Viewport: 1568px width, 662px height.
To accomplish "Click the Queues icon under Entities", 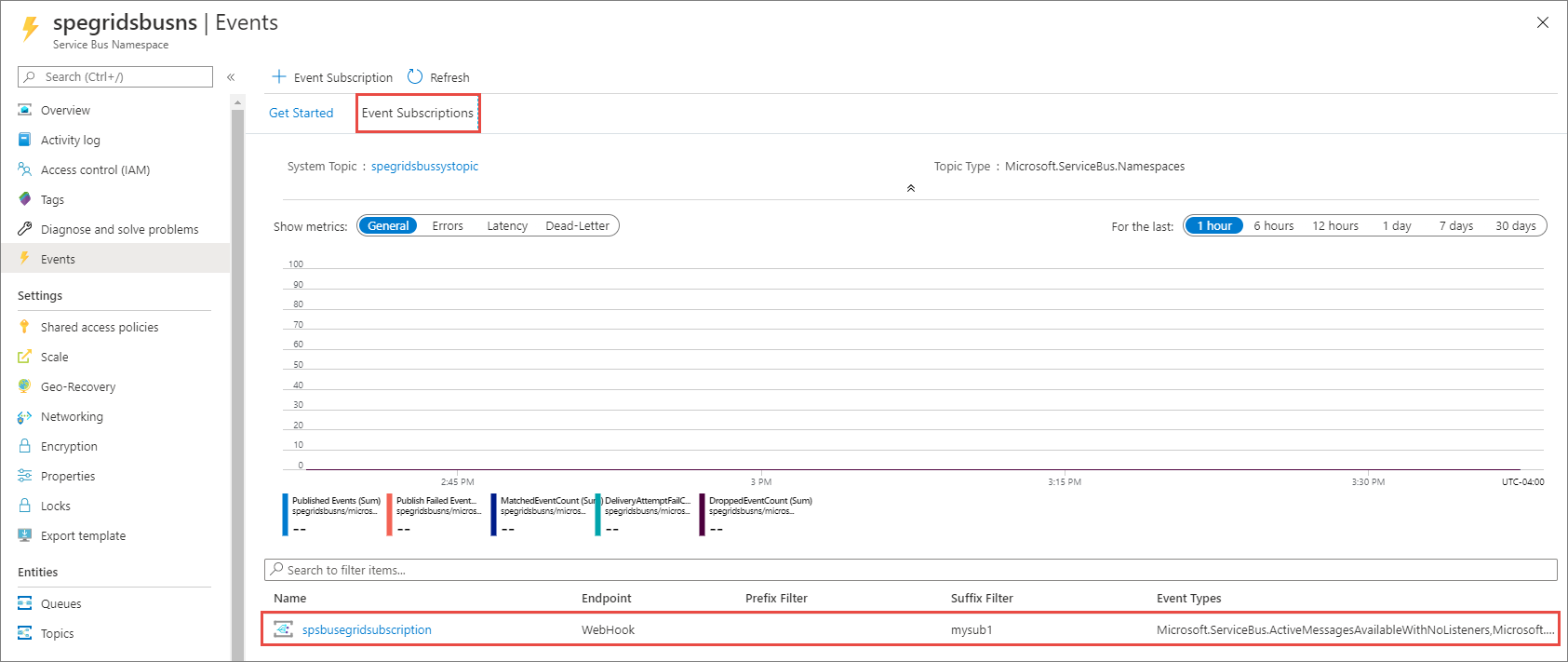I will point(25,603).
